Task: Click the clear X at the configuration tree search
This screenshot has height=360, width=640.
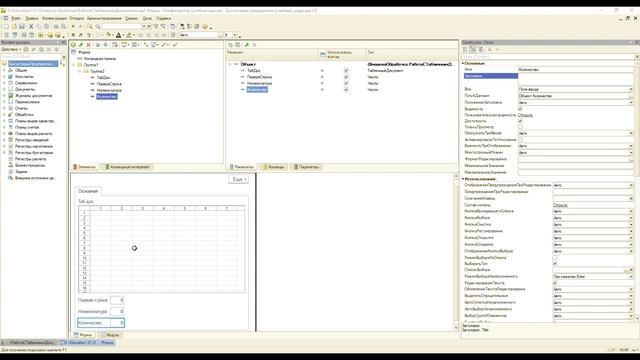Action: 64,57
